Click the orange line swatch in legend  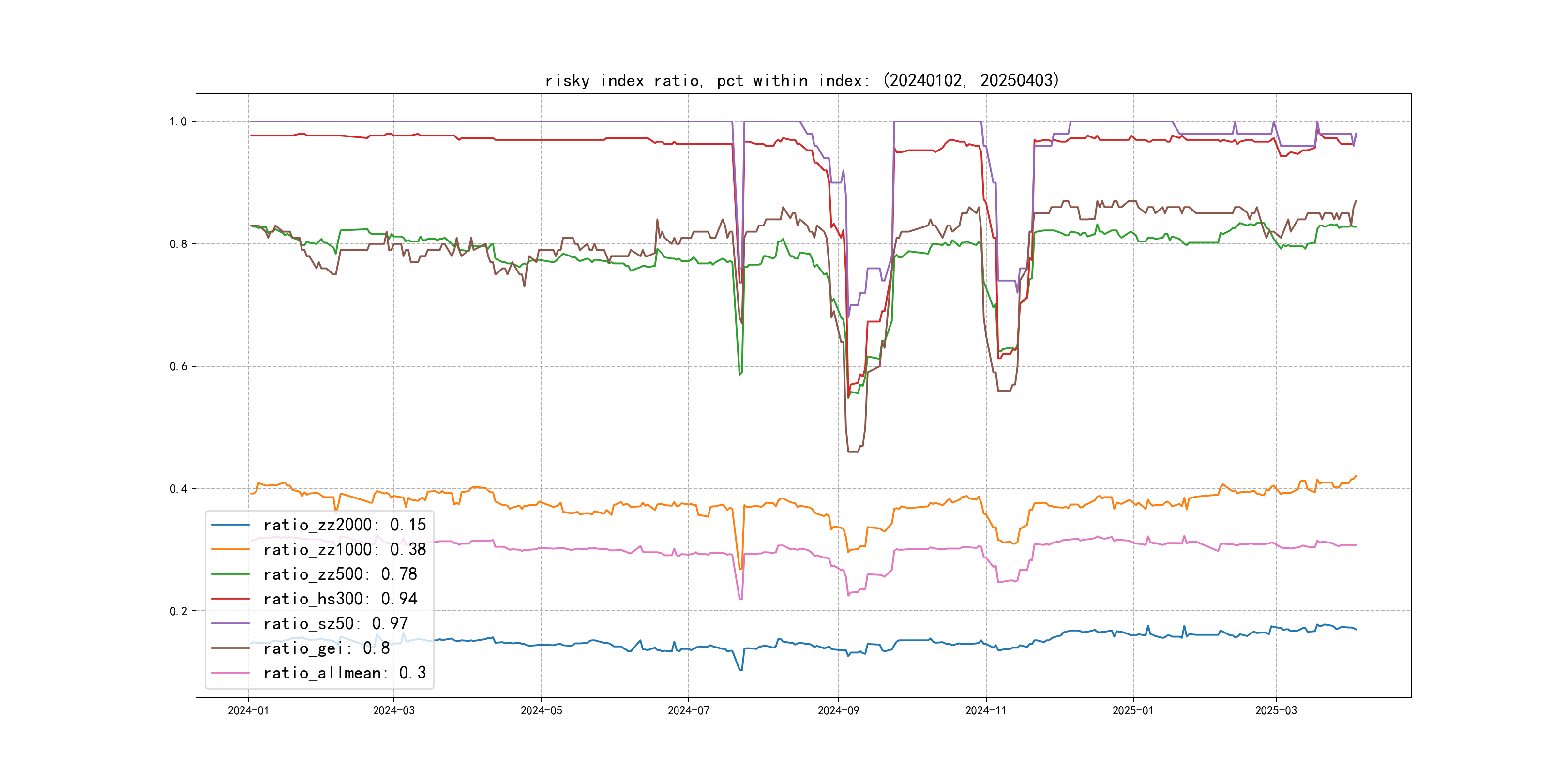click(231, 550)
